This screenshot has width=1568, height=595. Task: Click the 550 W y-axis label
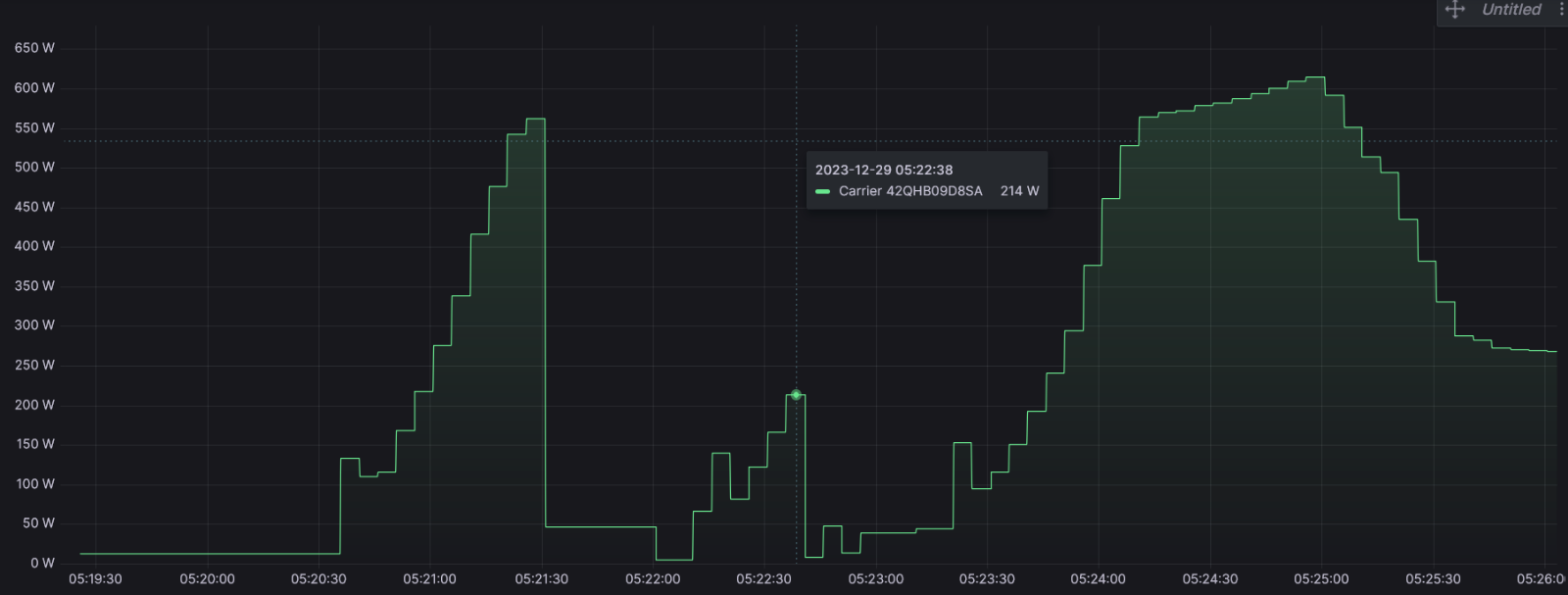[34, 127]
